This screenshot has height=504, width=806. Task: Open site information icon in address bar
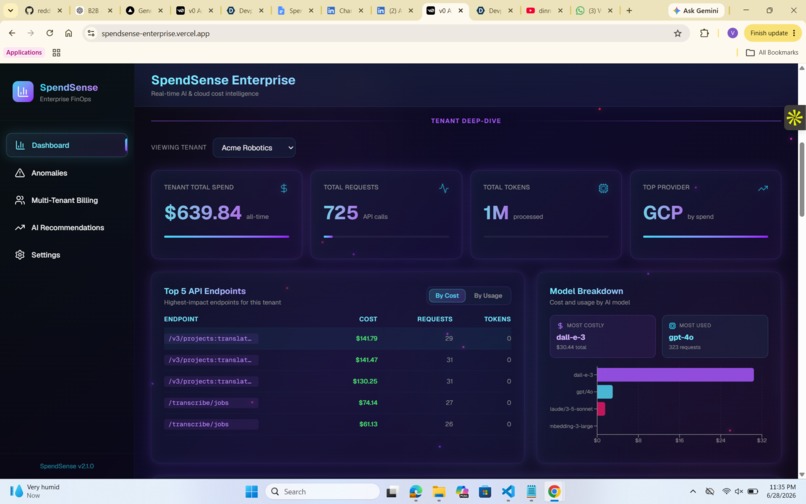point(91,33)
